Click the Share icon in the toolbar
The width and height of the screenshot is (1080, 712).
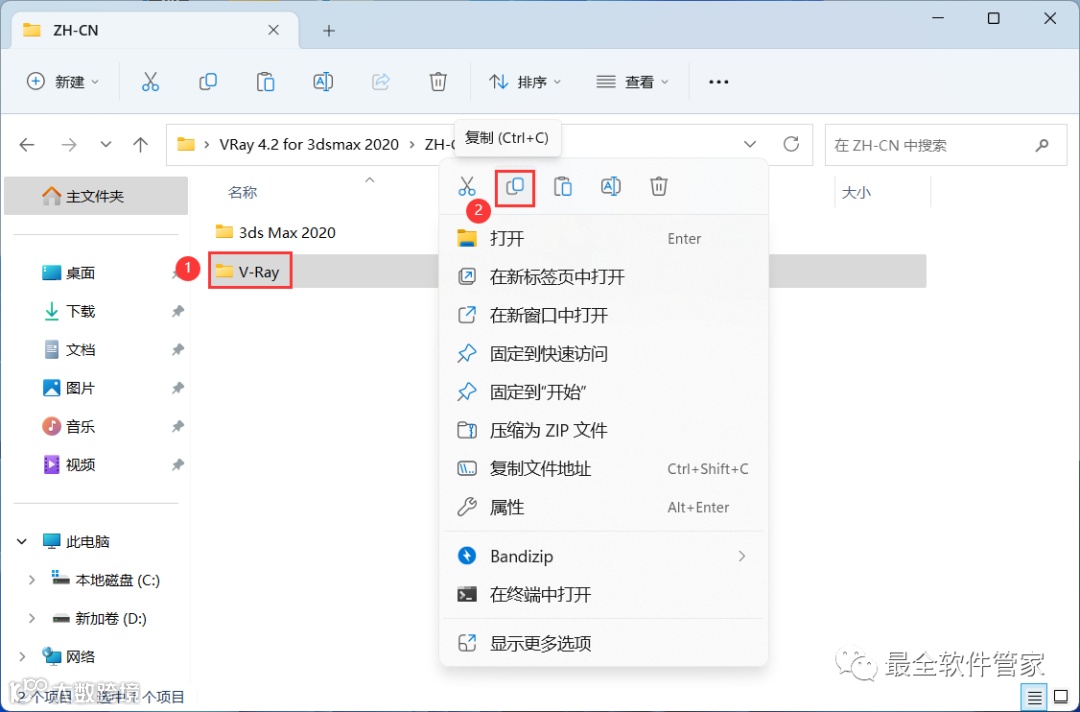click(x=381, y=82)
